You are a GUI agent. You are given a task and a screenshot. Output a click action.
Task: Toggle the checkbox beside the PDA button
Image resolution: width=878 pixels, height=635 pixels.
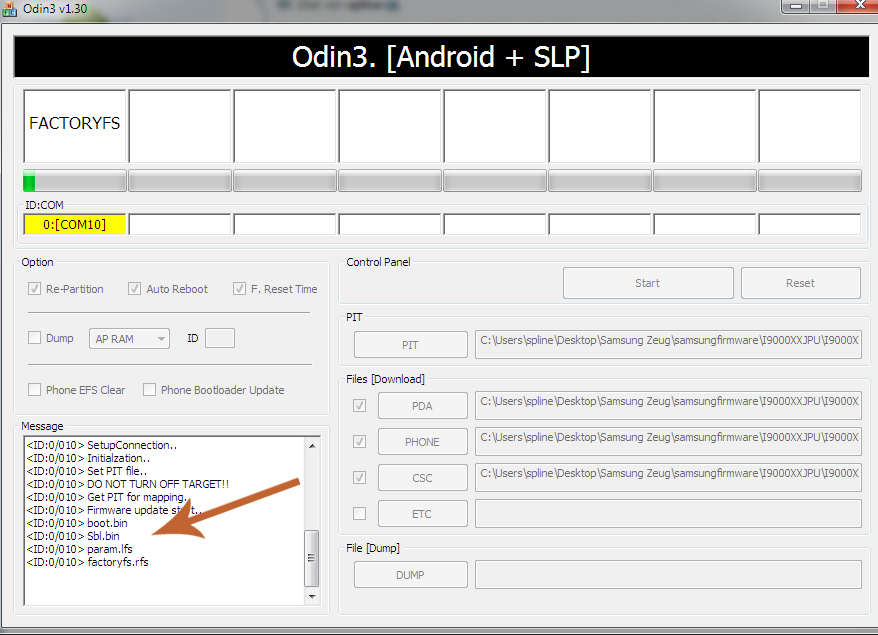359,405
